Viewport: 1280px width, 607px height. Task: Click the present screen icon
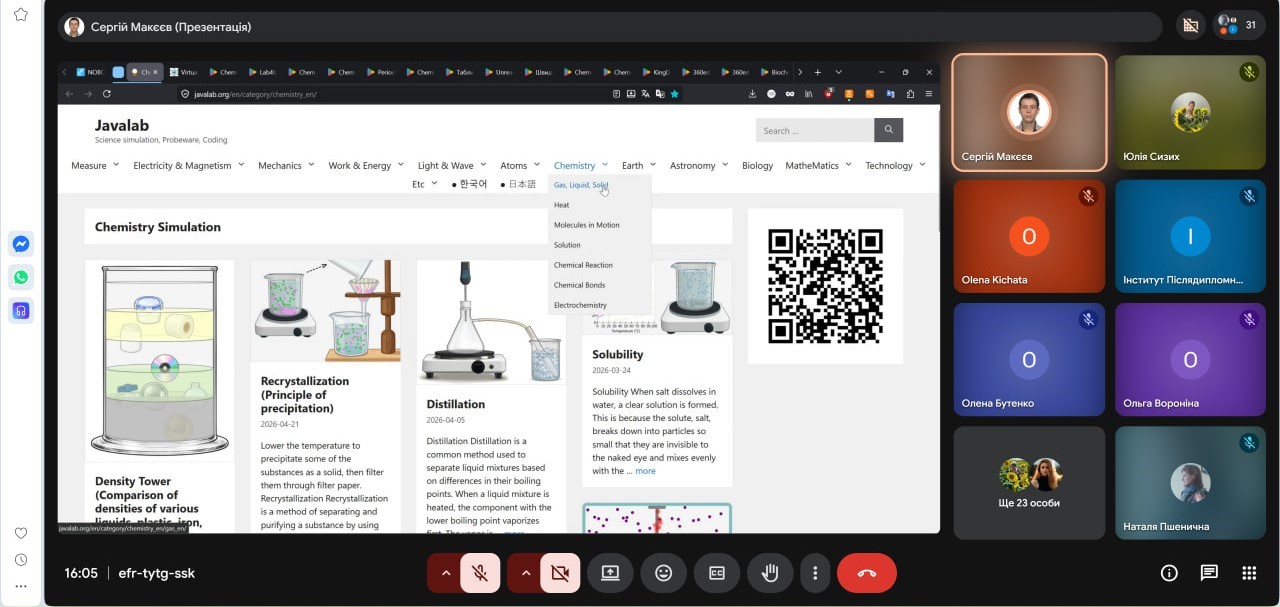[610, 573]
